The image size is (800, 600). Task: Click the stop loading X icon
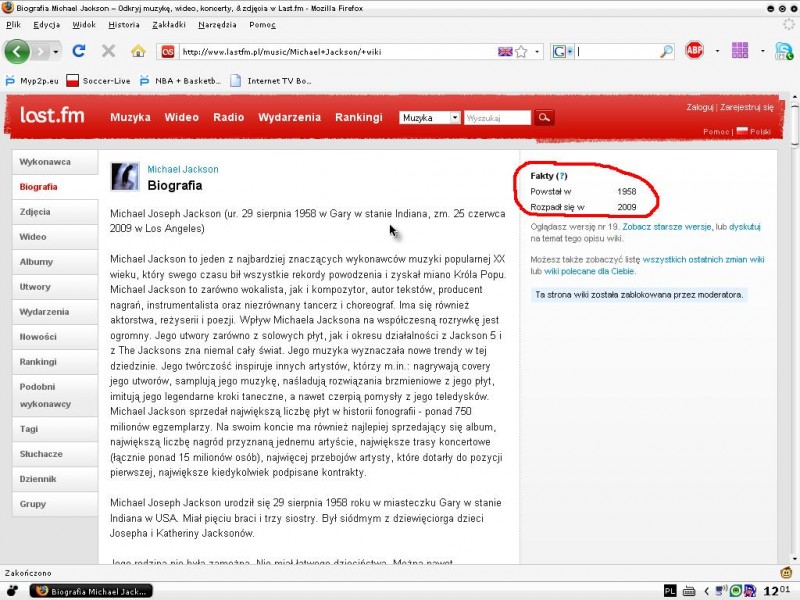[x=108, y=51]
